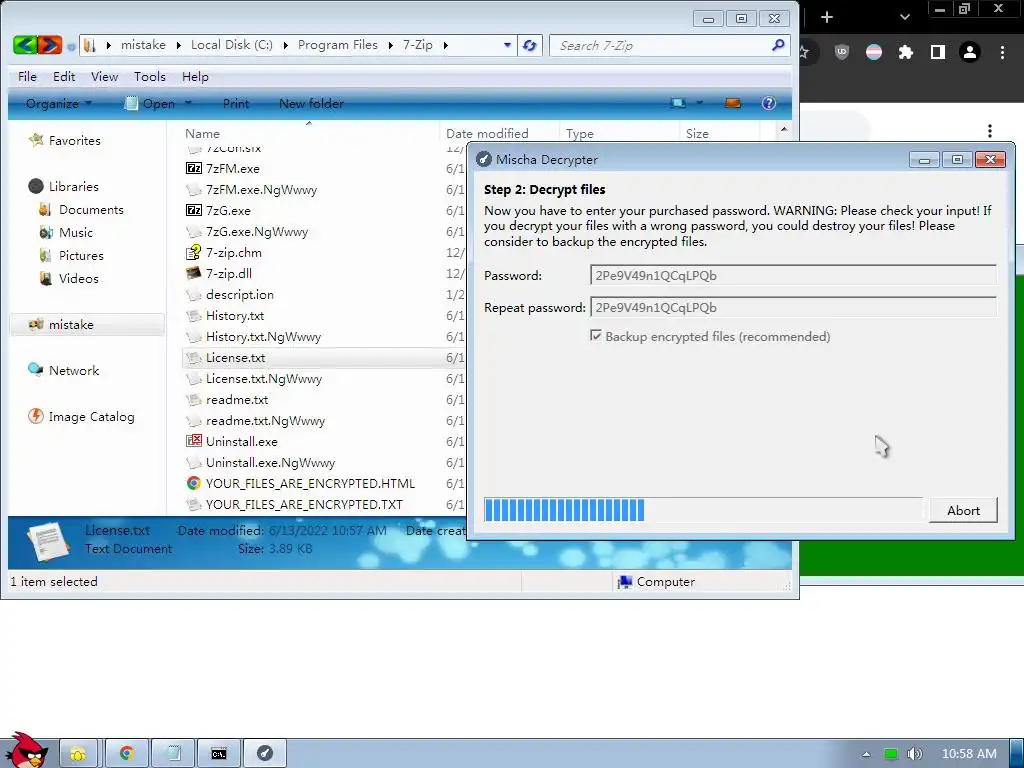The image size is (1024, 768).
Task: Click the Password field
Action: pyautogui.click(x=793, y=275)
